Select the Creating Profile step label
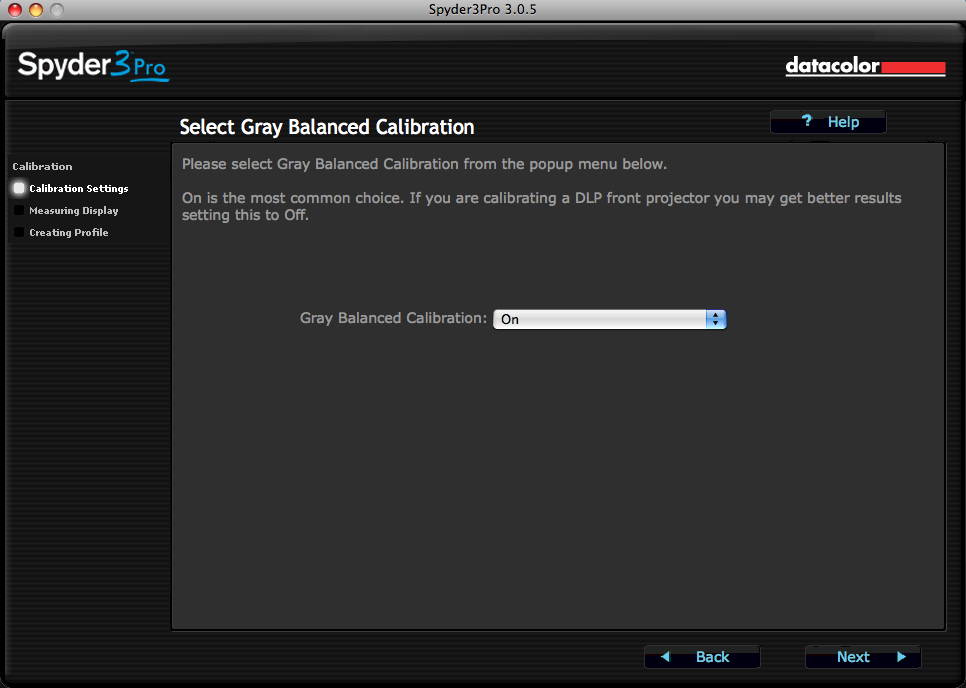This screenshot has height=688, width=966. click(69, 232)
